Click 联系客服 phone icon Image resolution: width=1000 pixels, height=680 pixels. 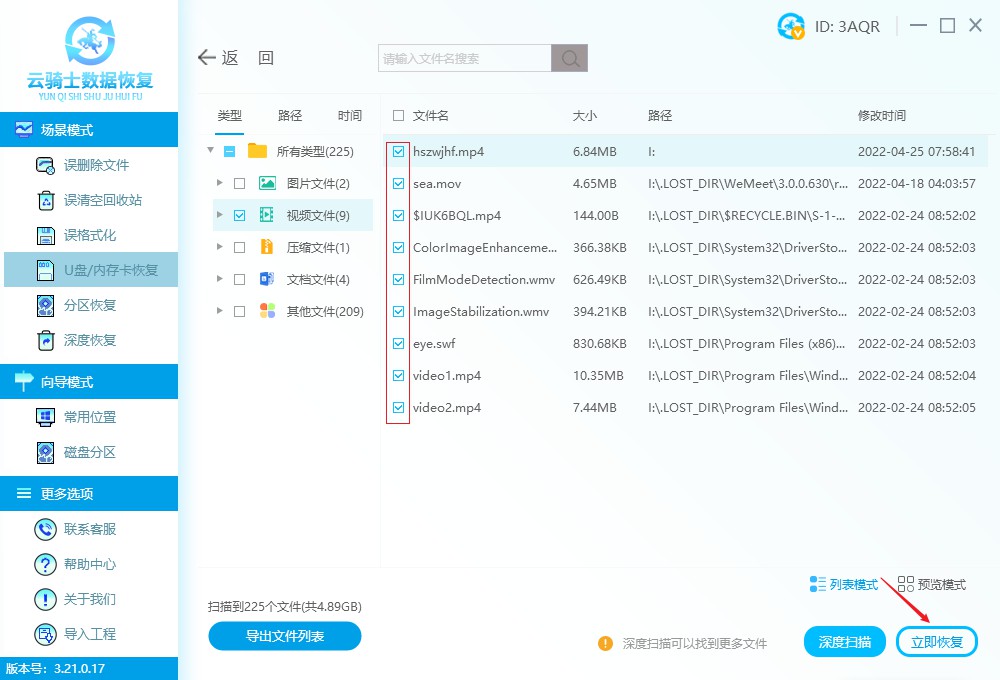pos(45,529)
